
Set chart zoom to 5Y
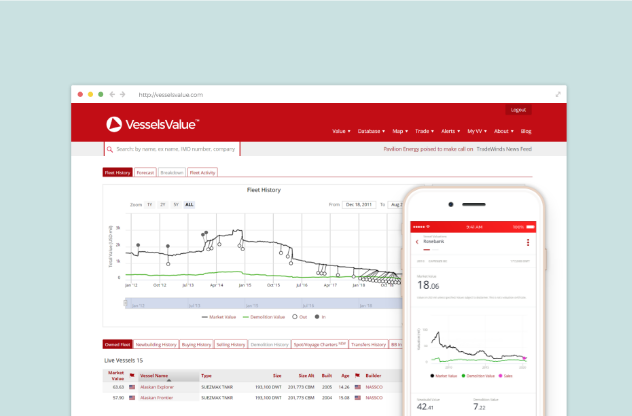click(176, 205)
